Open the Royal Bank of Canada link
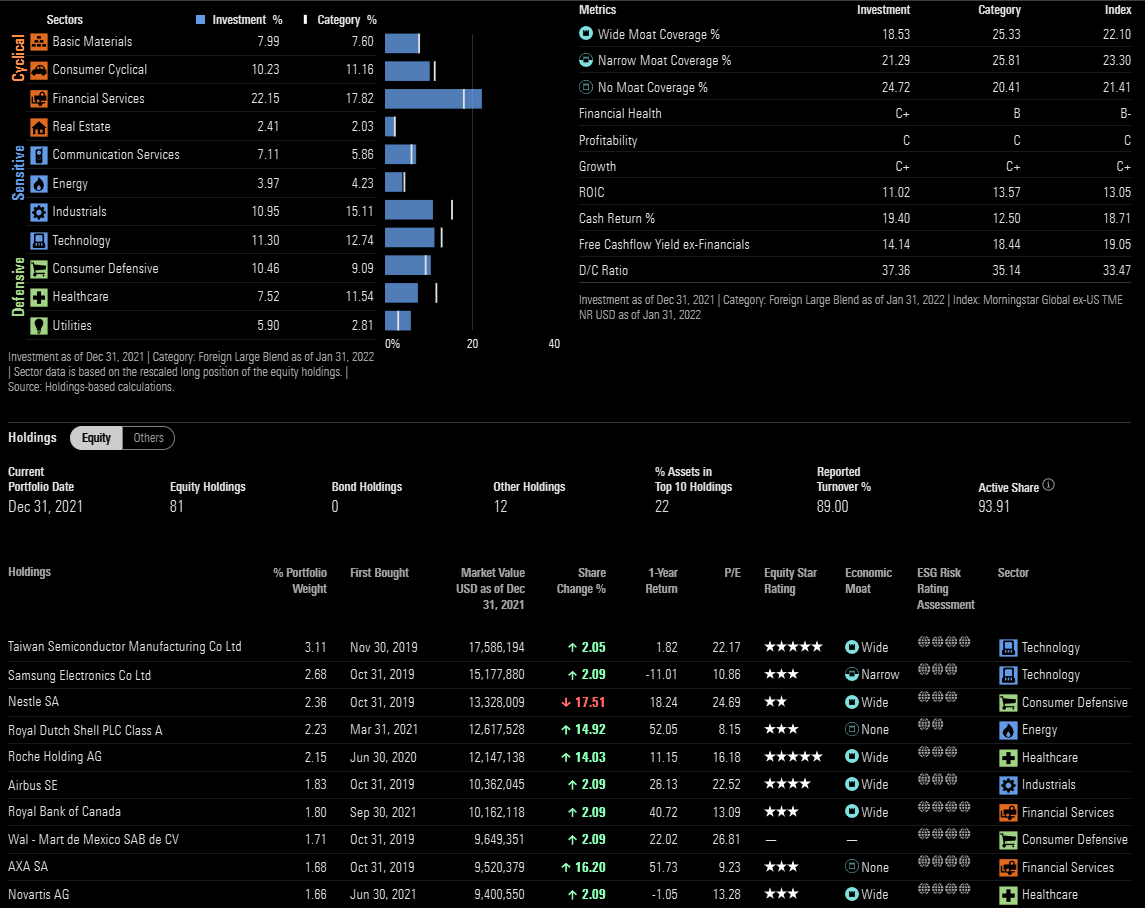This screenshot has width=1145, height=908. pyautogui.click(x=64, y=812)
